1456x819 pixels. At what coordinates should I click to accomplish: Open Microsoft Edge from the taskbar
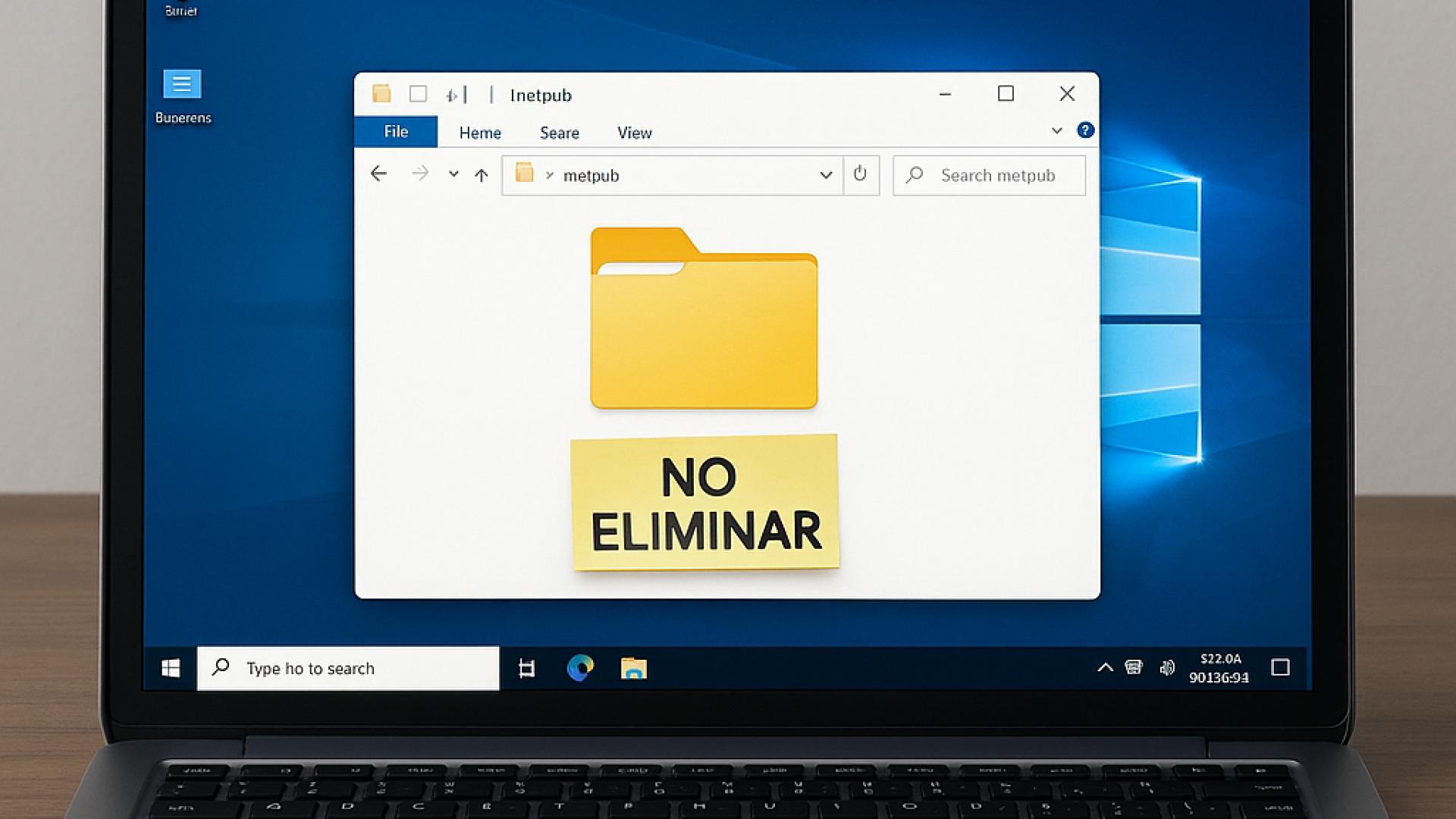[x=581, y=668]
